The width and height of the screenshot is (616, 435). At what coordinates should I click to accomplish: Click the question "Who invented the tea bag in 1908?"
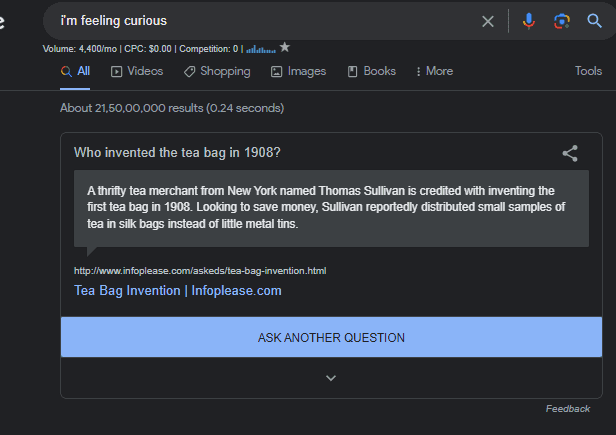tap(177, 152)
